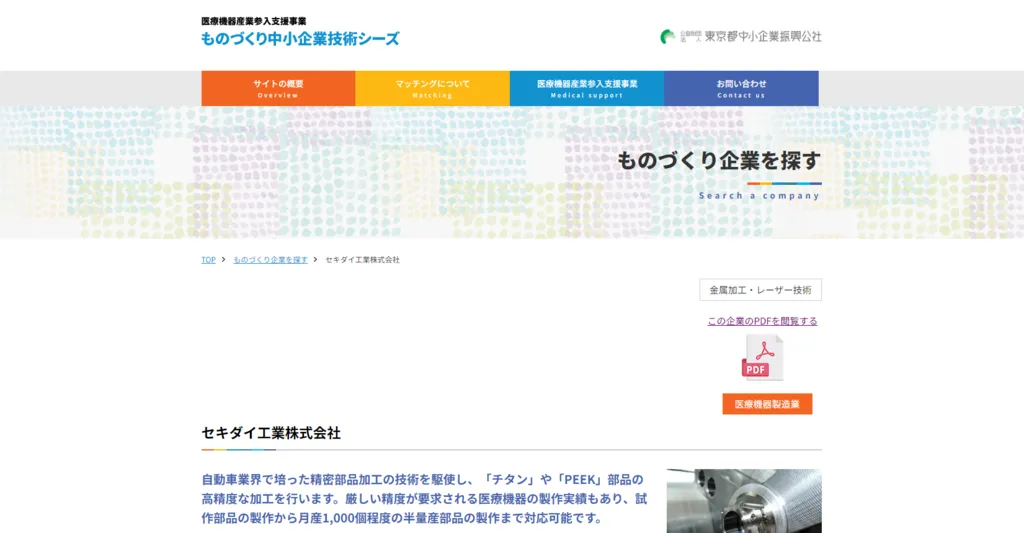This screenshot has height=533, width=1024.
Task: Click the ものづくり企業を探す page heading
Action: coord(719,160)
